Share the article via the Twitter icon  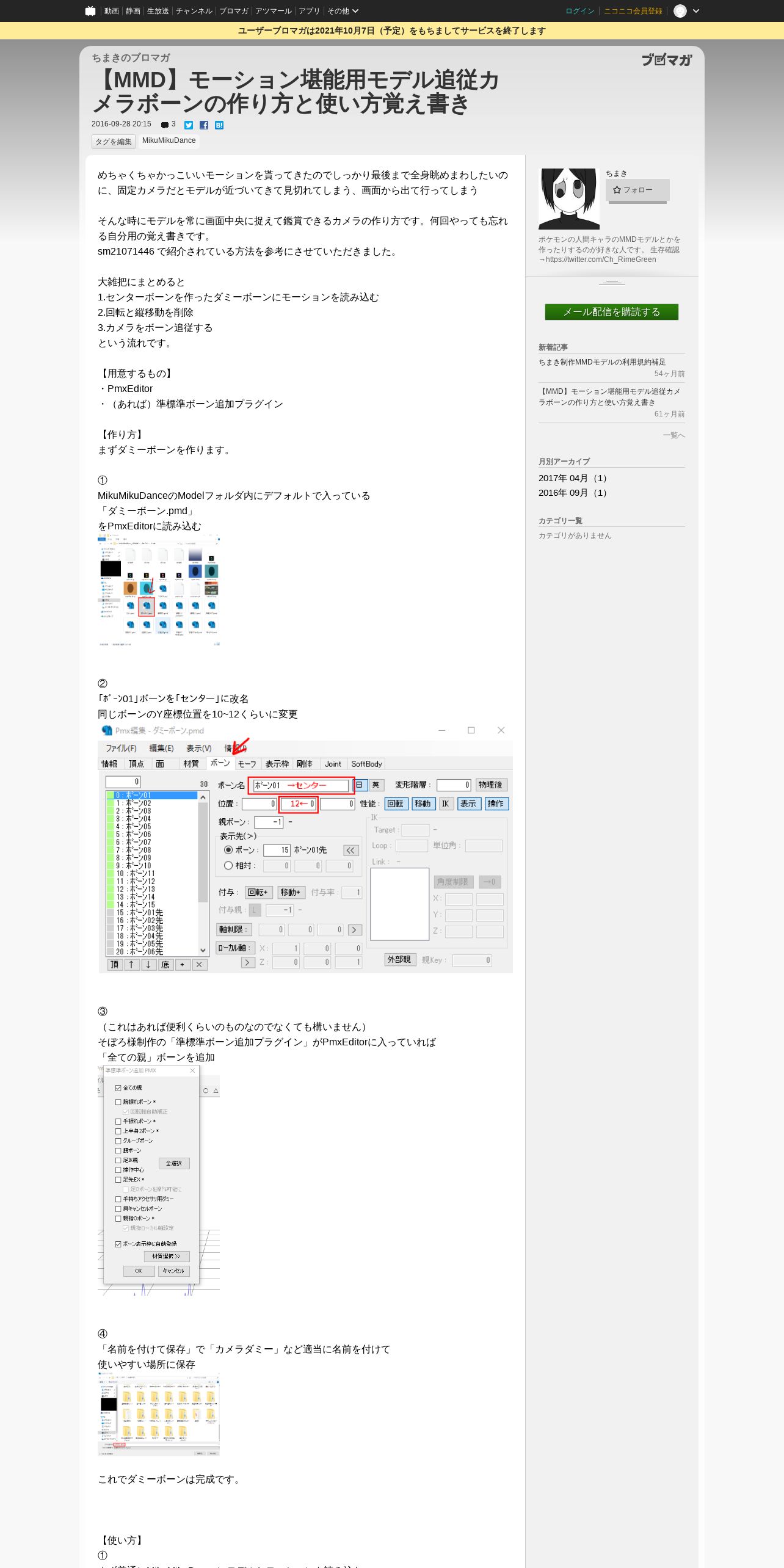click(x=189, y=125)
